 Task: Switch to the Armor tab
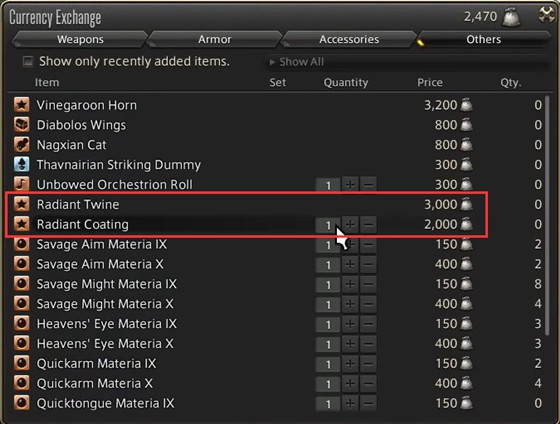[x=215, y=39]
